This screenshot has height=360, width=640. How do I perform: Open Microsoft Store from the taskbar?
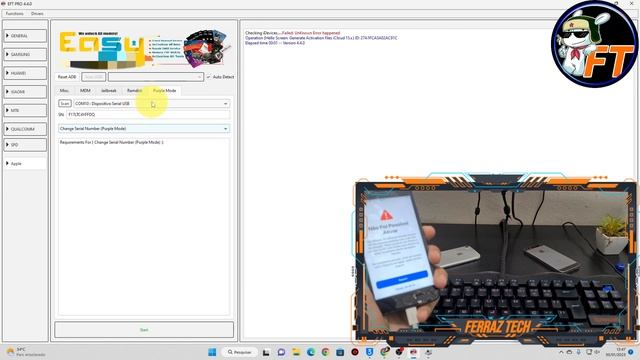(340, 352)
